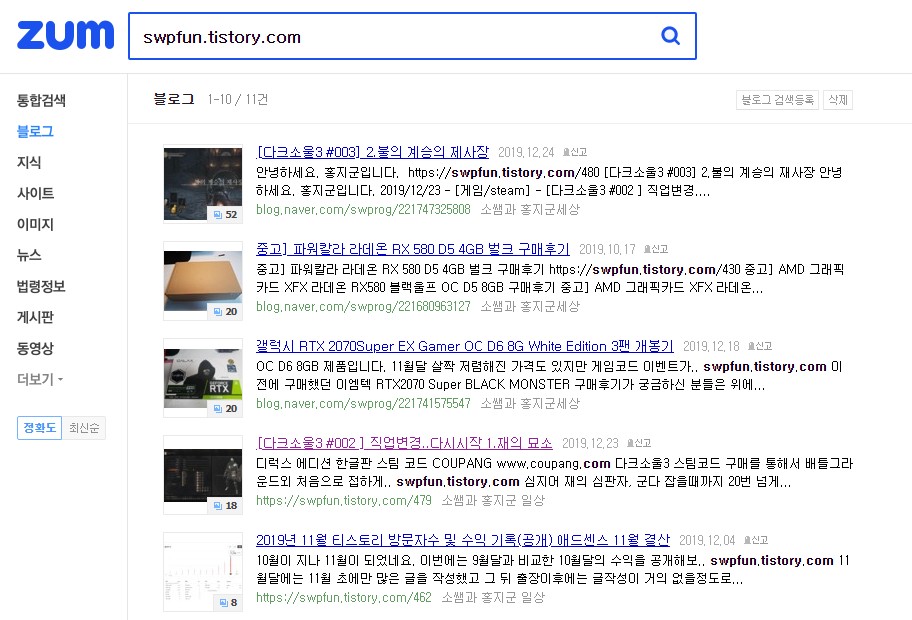912x620 pixels.
Task: Click the date text 2019.10.17
Action: [607, 250]
